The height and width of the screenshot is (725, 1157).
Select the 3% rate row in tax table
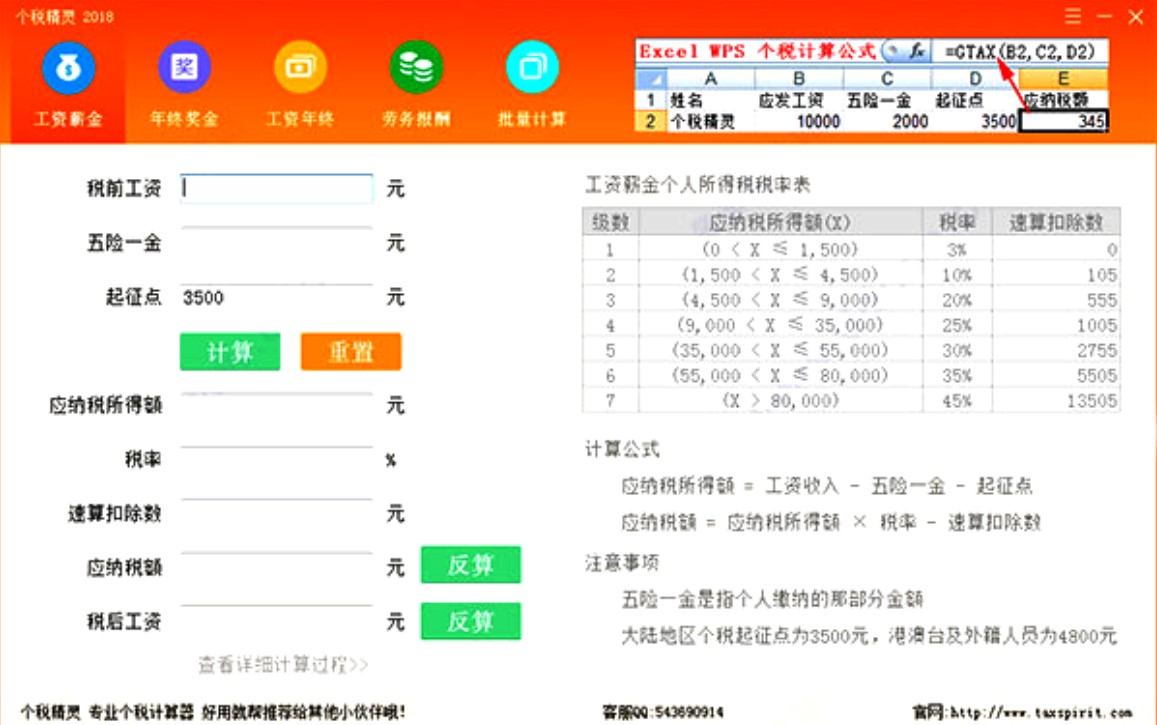tap(852, 249)
